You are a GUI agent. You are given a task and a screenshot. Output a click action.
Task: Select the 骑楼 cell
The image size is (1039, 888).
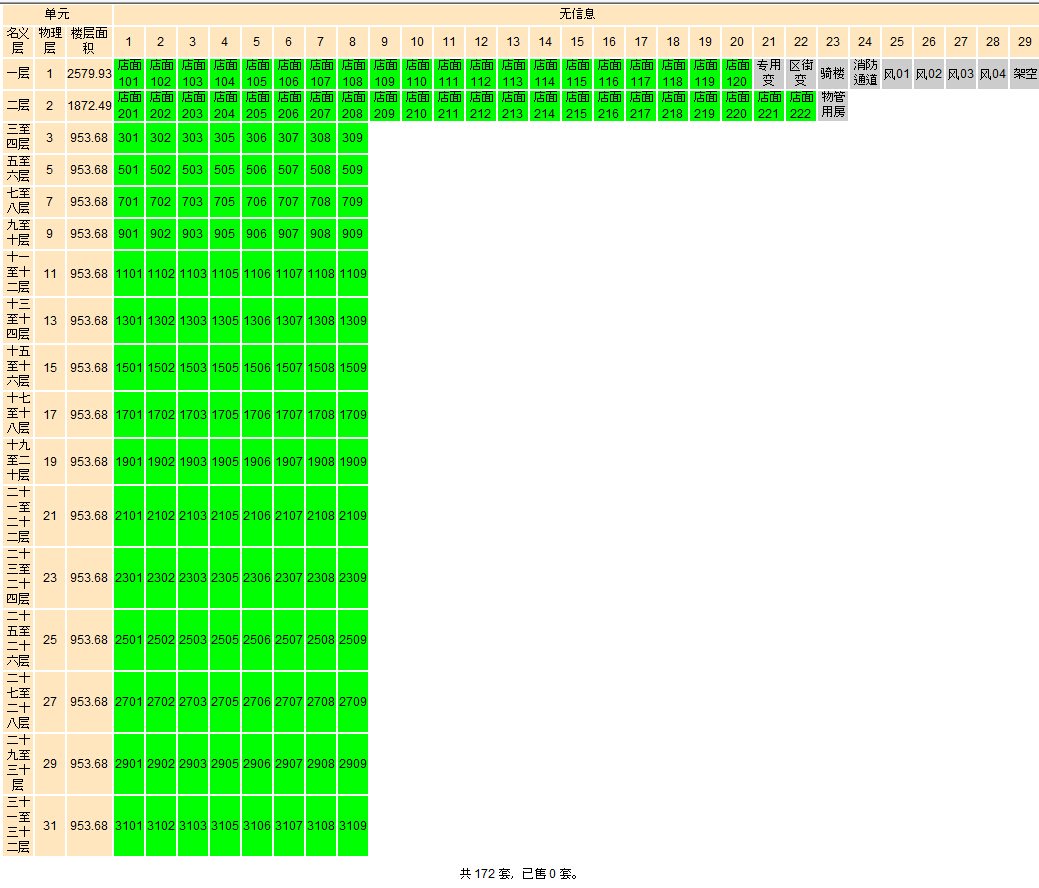[833, 74]
